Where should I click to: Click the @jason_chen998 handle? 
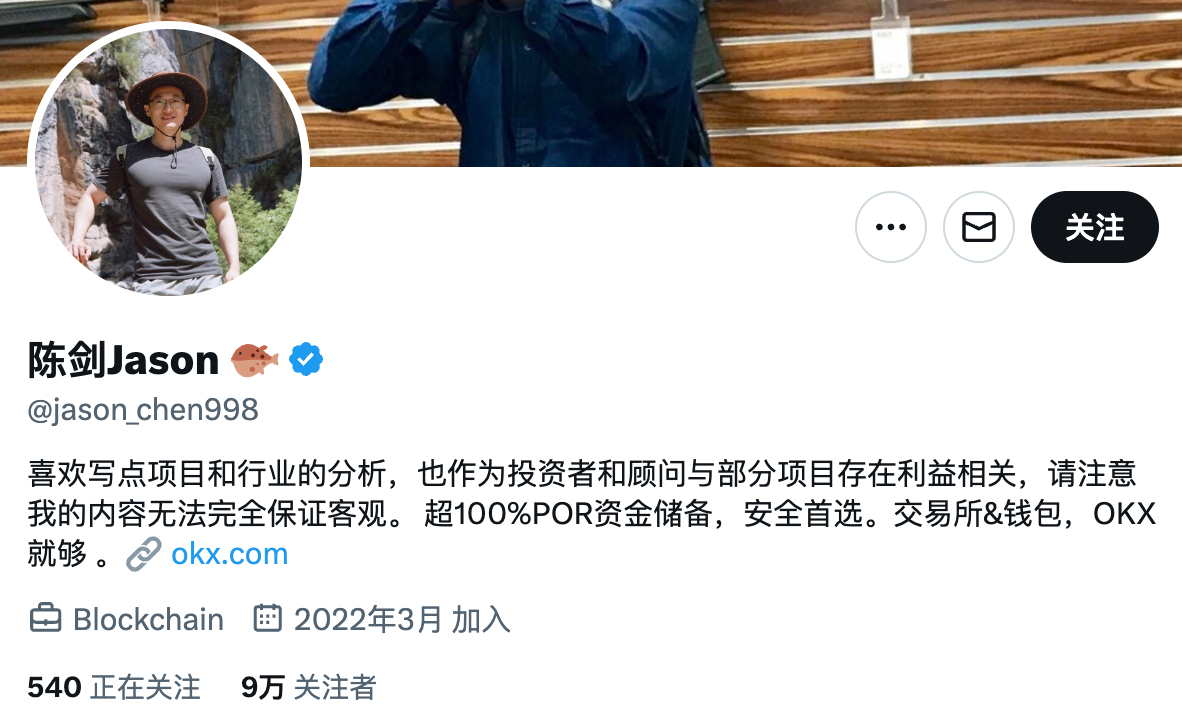click(142, 410)
